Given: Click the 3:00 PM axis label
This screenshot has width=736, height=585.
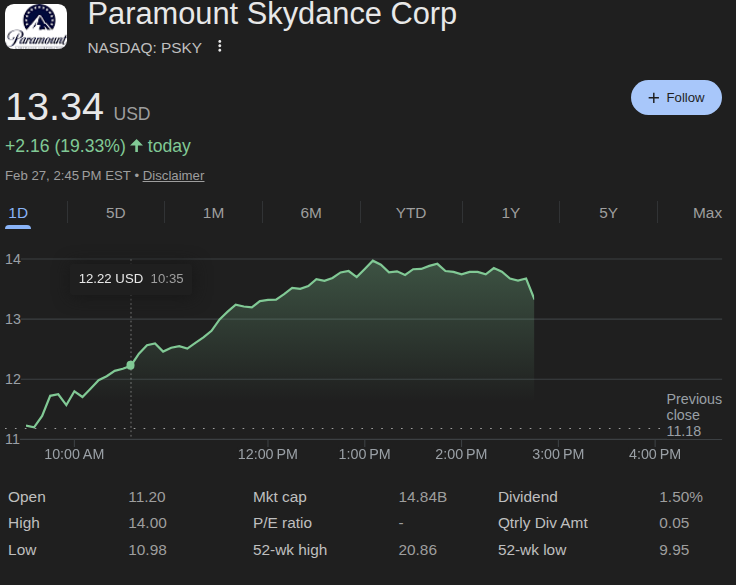Looking at the screenshot, I should tap(558, 454).
